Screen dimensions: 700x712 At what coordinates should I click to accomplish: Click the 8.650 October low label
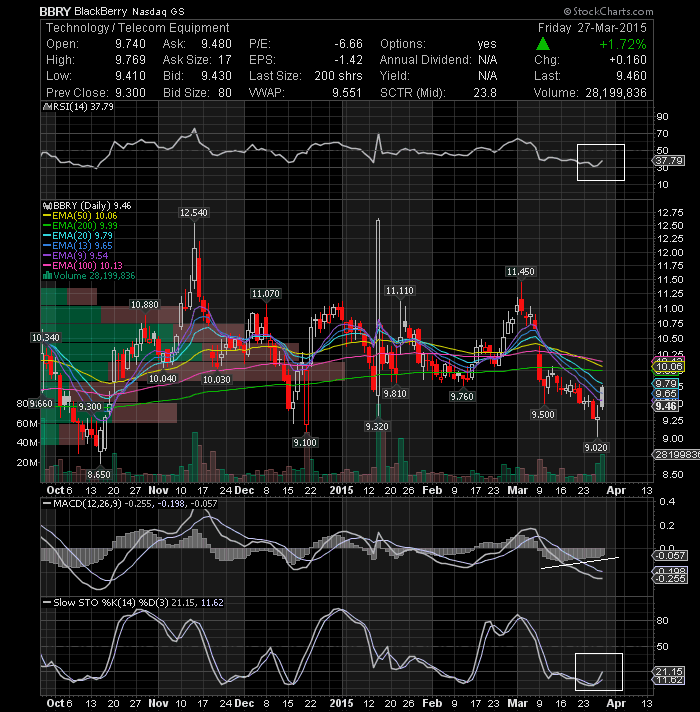point(99,475)
